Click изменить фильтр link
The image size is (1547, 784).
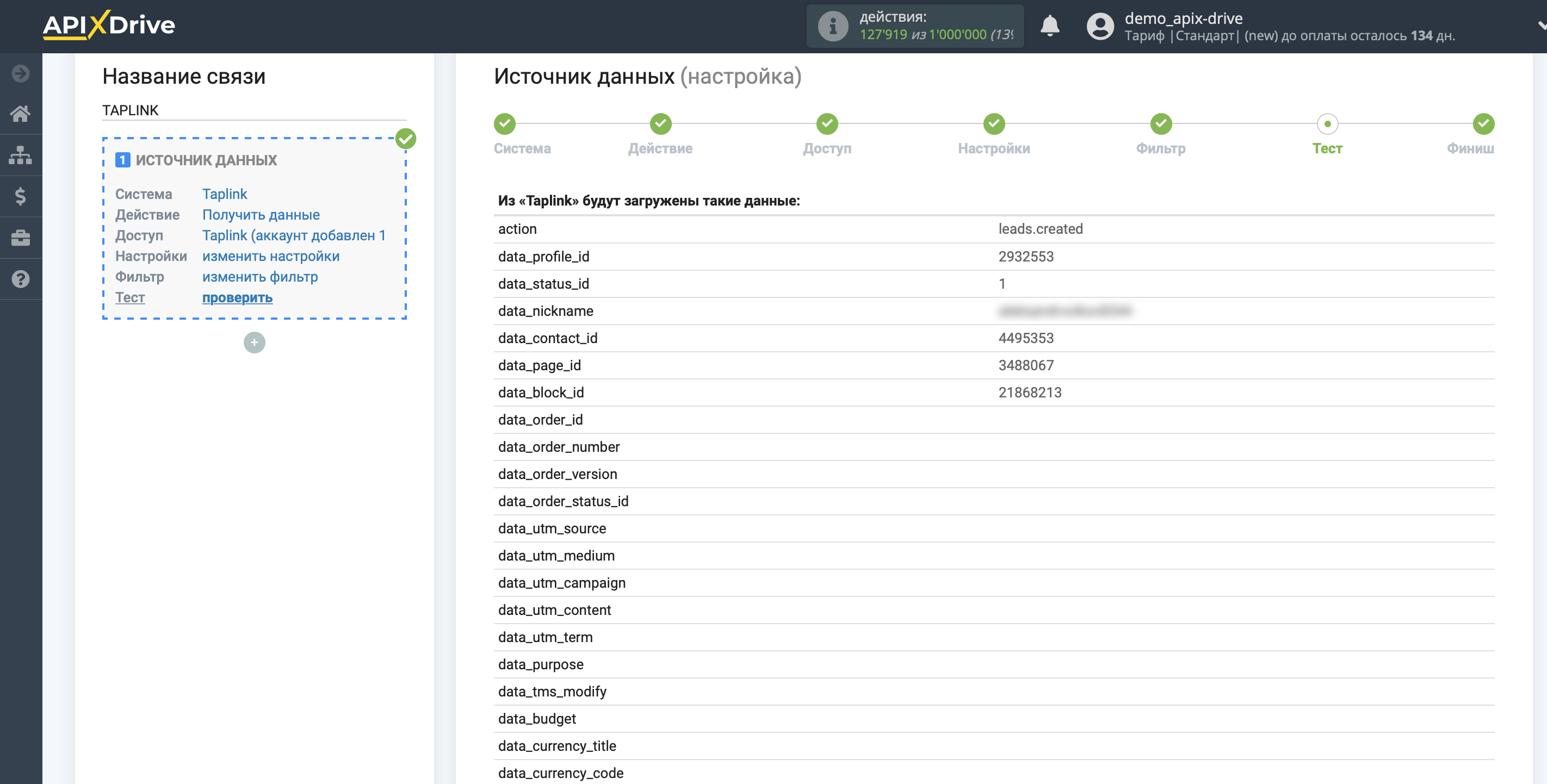coord(260,277)
